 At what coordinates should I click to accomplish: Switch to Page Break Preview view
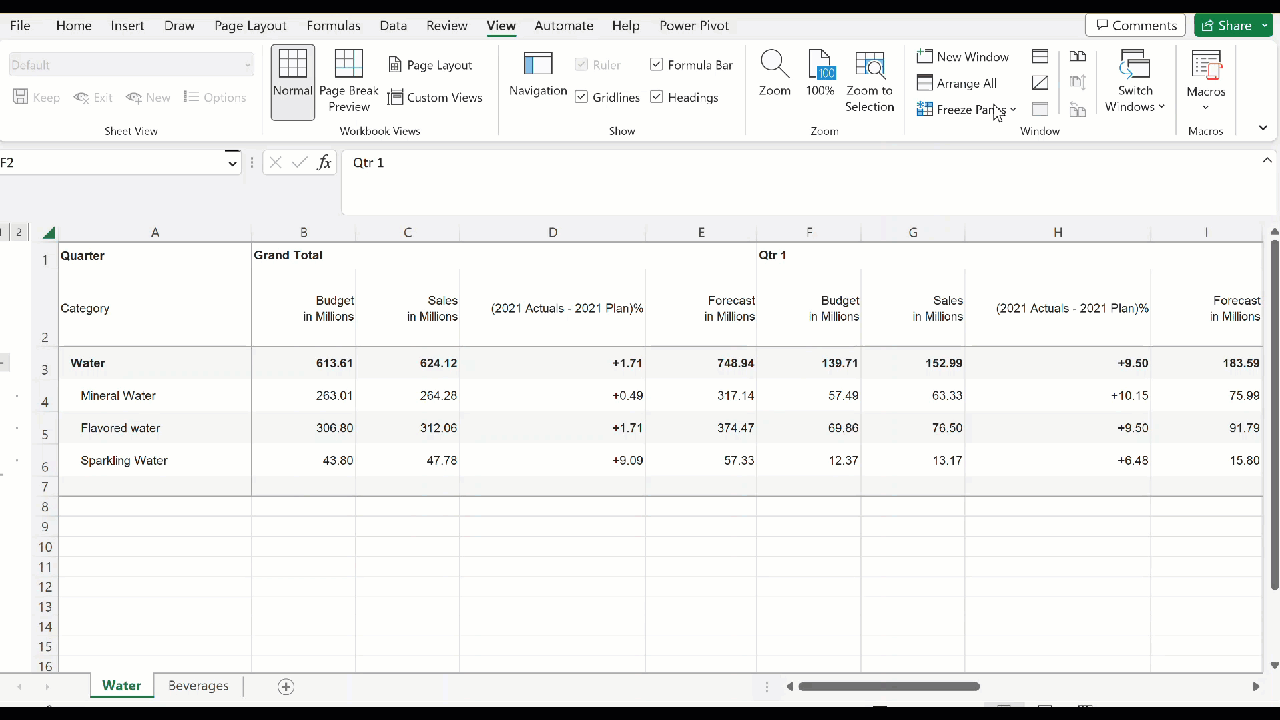click(348, 80)
